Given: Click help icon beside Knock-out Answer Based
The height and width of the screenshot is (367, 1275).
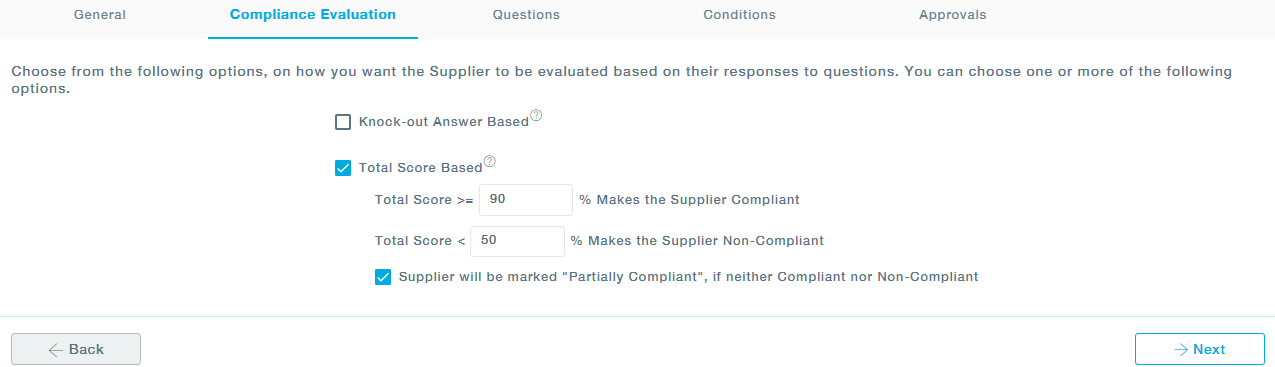Looking at the screenshot, I should coord(536,116).
